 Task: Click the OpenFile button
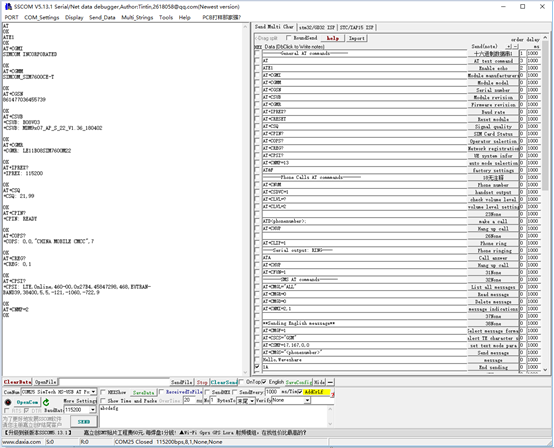[x=45, y=382]
